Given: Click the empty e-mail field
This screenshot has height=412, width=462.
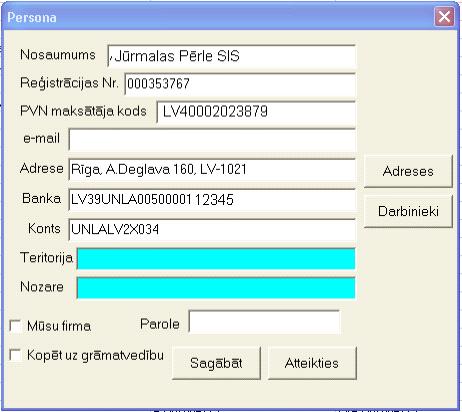Looking at the screenshot, I should click(212, 139).
